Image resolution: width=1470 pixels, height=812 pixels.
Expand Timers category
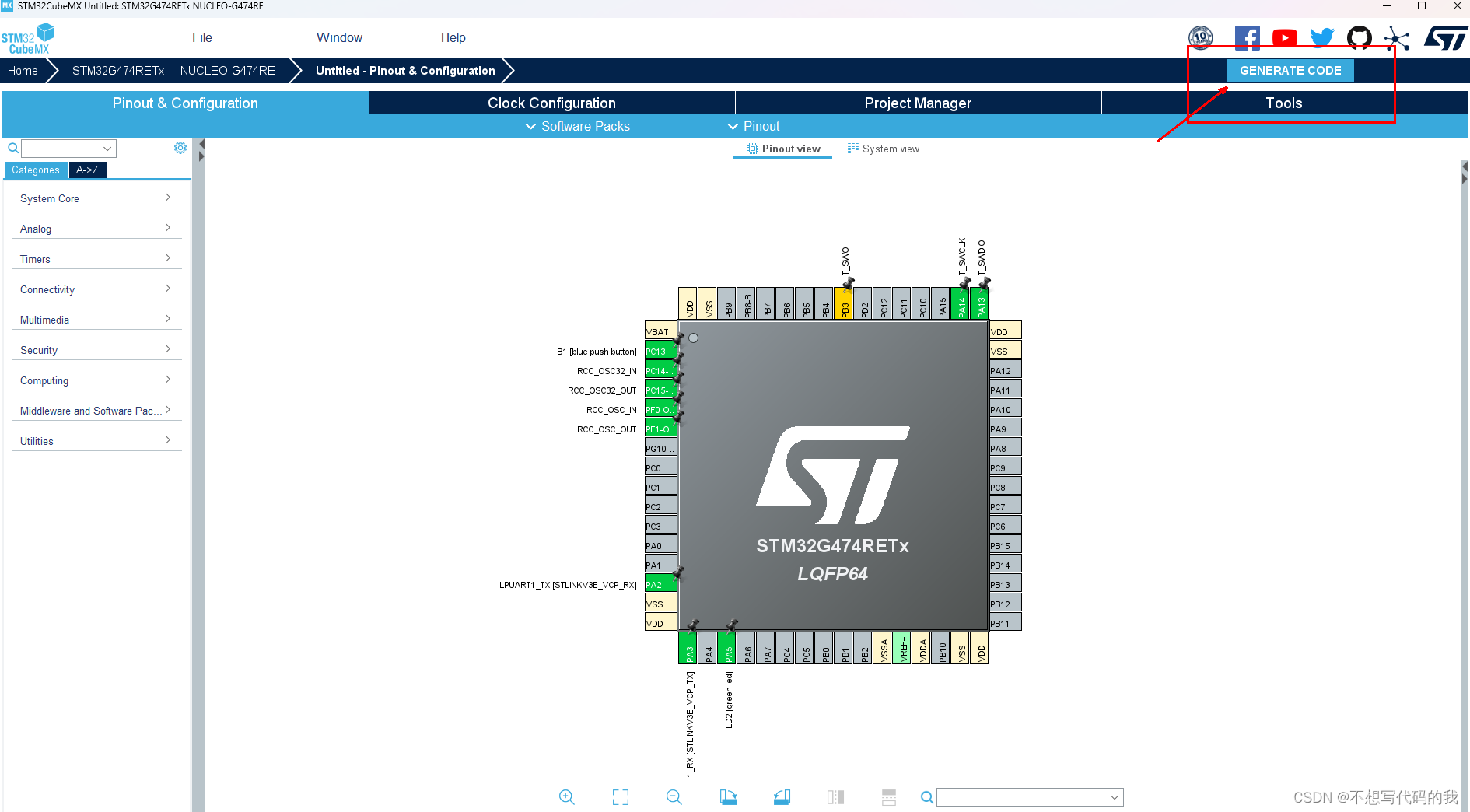point(96,259)
